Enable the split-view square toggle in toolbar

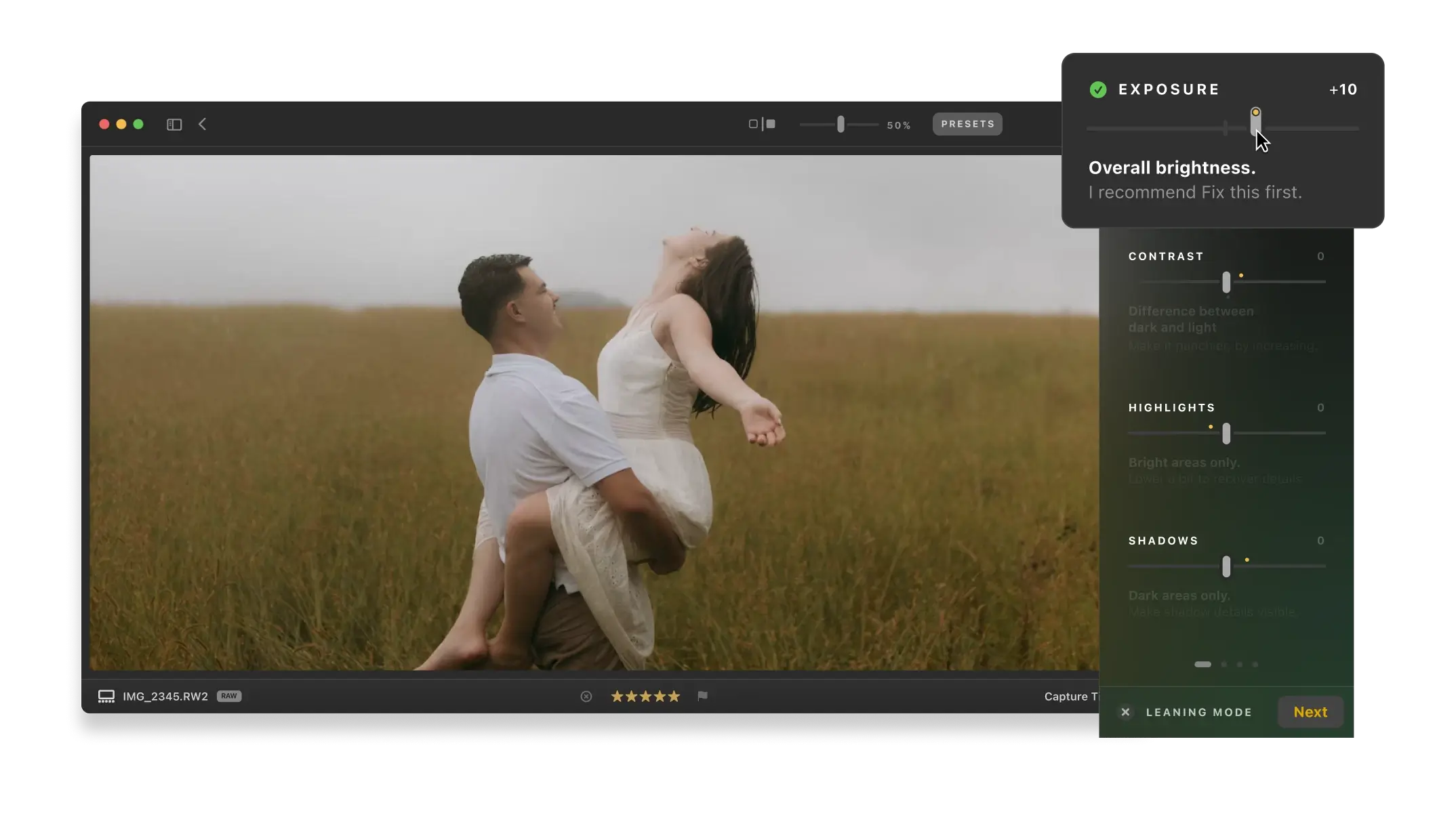[x=752, y=124]
